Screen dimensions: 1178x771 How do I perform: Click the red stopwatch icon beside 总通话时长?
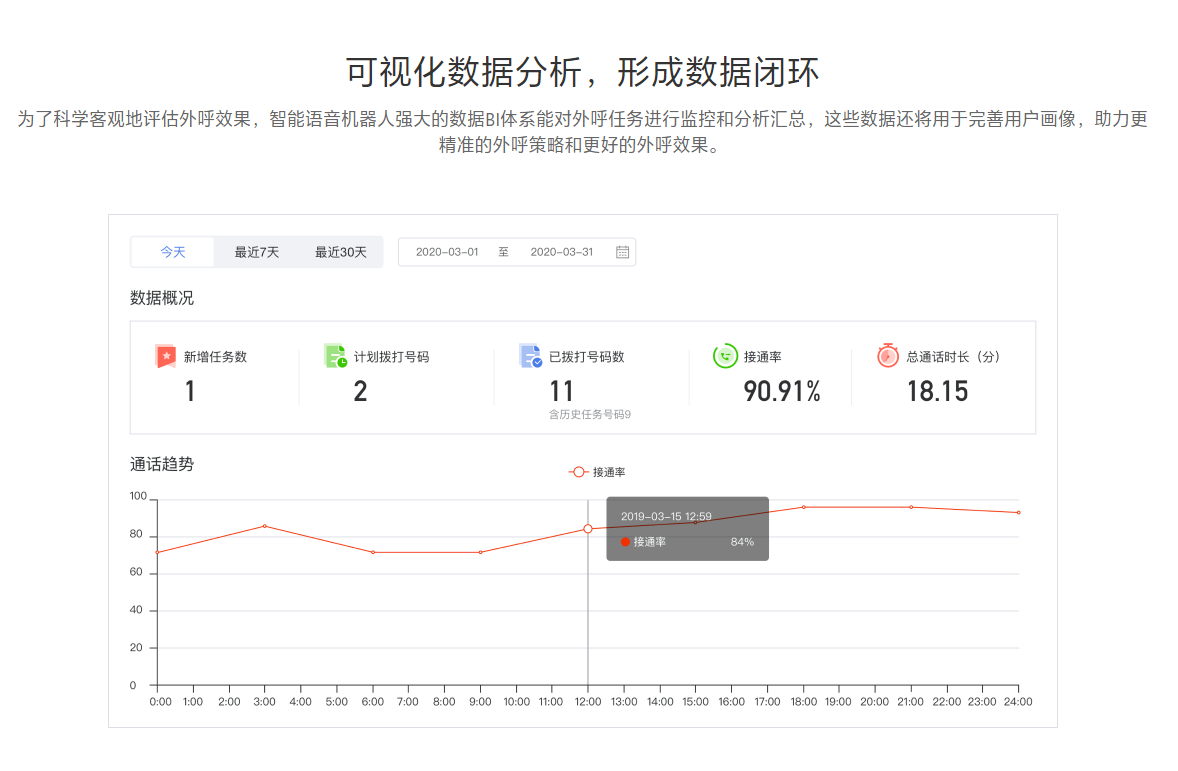pos(888,356)
